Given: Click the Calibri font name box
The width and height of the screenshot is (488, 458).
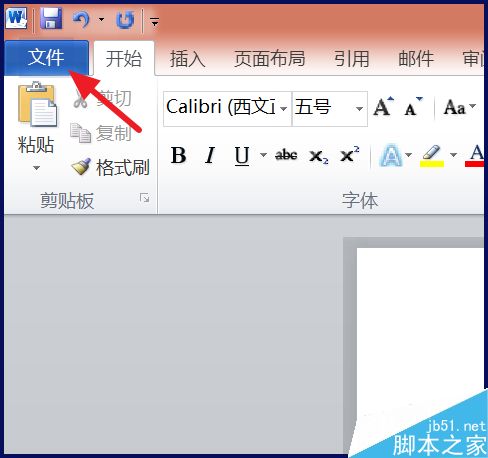Looking at the screenshot, I should [221, 108].
